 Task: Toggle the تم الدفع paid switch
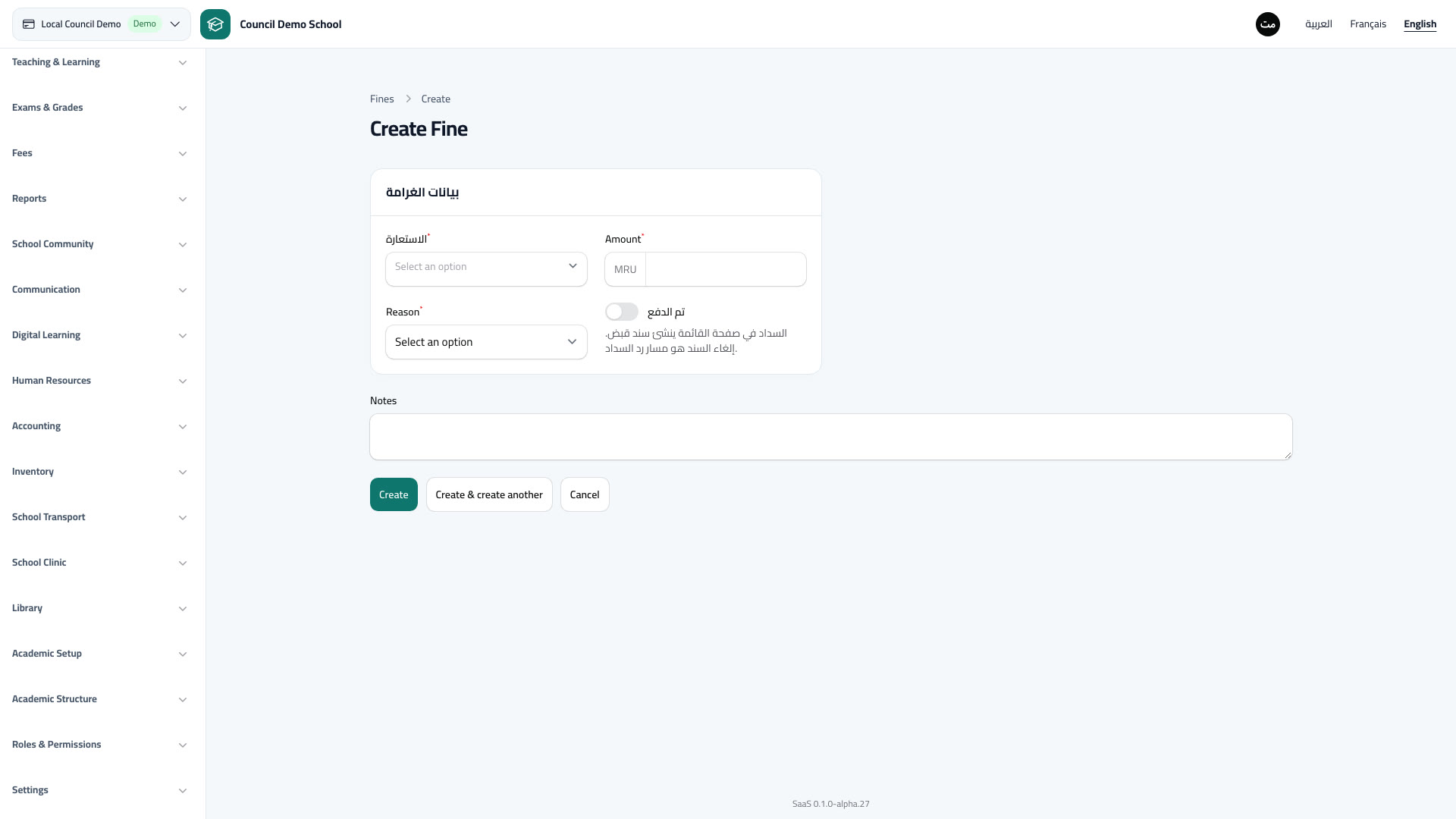point(622,312)
